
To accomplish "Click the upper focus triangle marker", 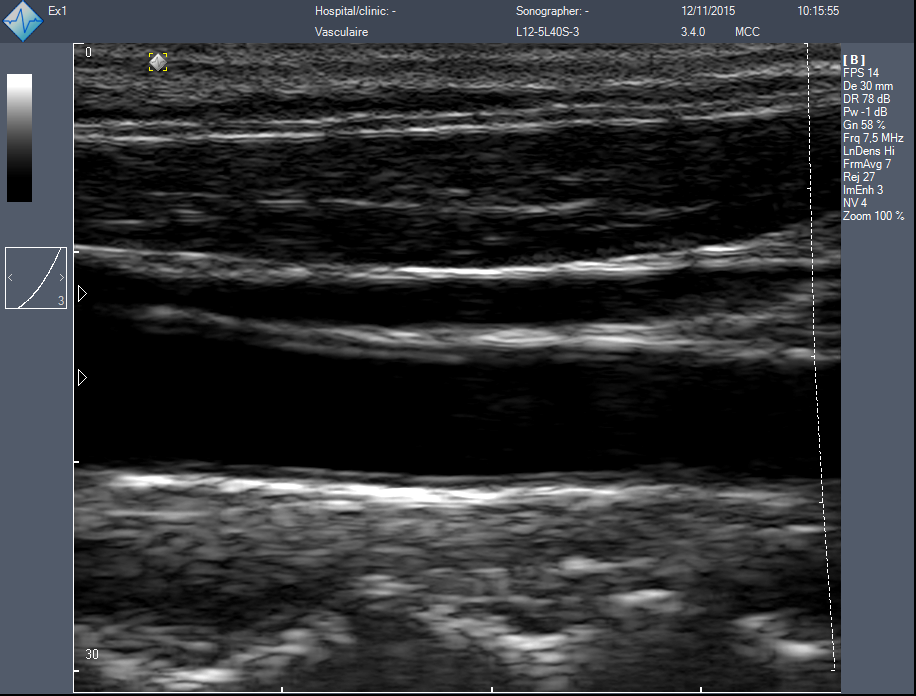I will click(82, 293).
